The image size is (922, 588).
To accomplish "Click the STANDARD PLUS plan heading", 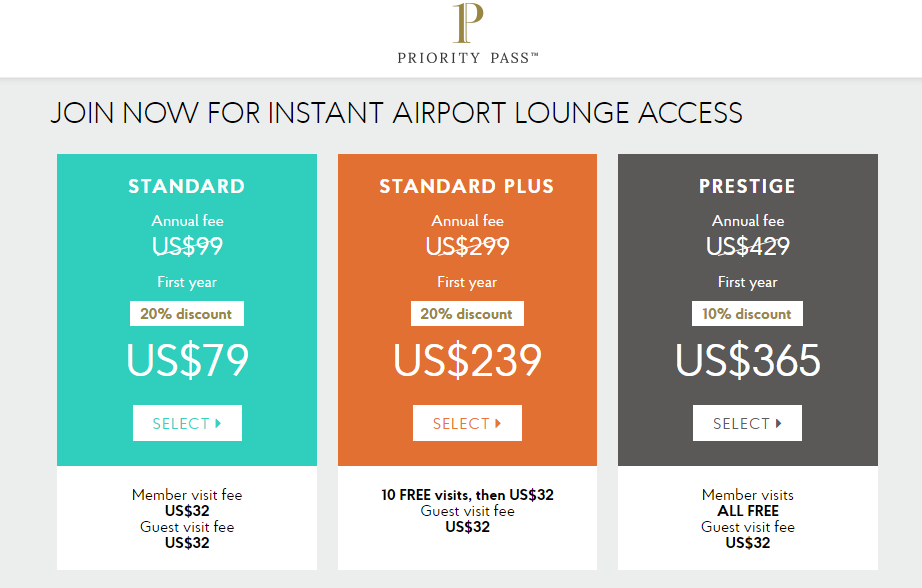I will 467,186.
